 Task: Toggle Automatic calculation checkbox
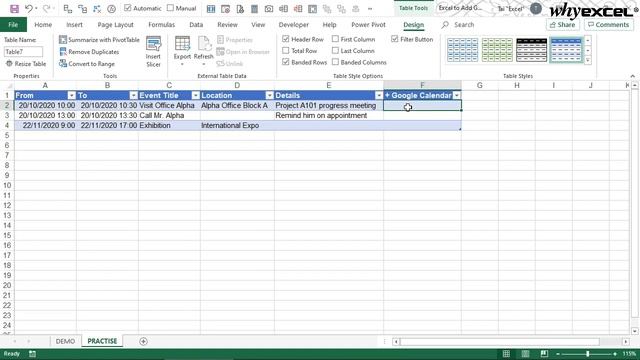(x=128, y=8)
